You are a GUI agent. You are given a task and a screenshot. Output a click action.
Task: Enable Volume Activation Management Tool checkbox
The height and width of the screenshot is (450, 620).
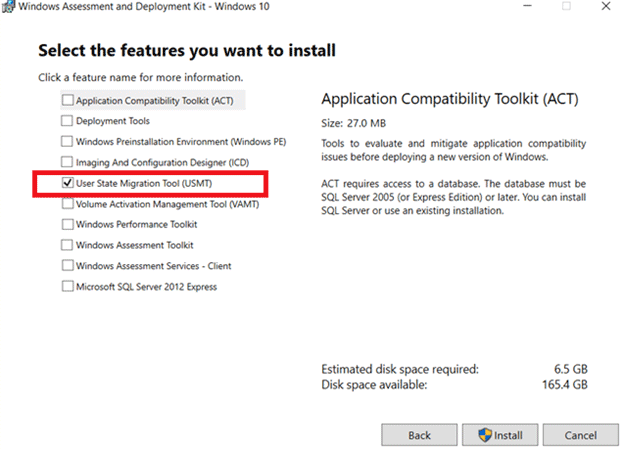tap(68, 204)
